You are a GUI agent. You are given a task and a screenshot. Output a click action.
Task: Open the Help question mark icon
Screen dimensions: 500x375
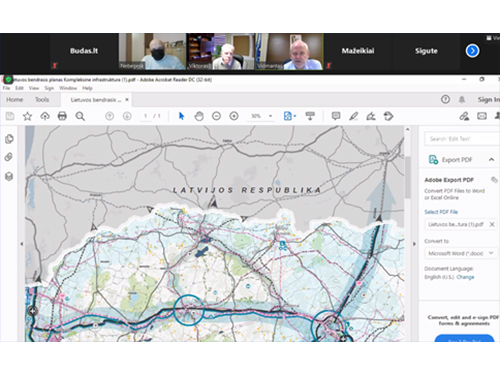[x=445, y=99]
